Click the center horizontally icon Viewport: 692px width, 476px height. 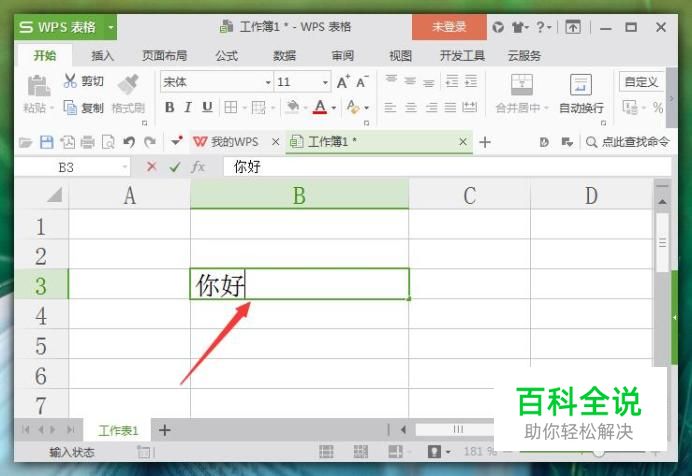coord(411,107)
